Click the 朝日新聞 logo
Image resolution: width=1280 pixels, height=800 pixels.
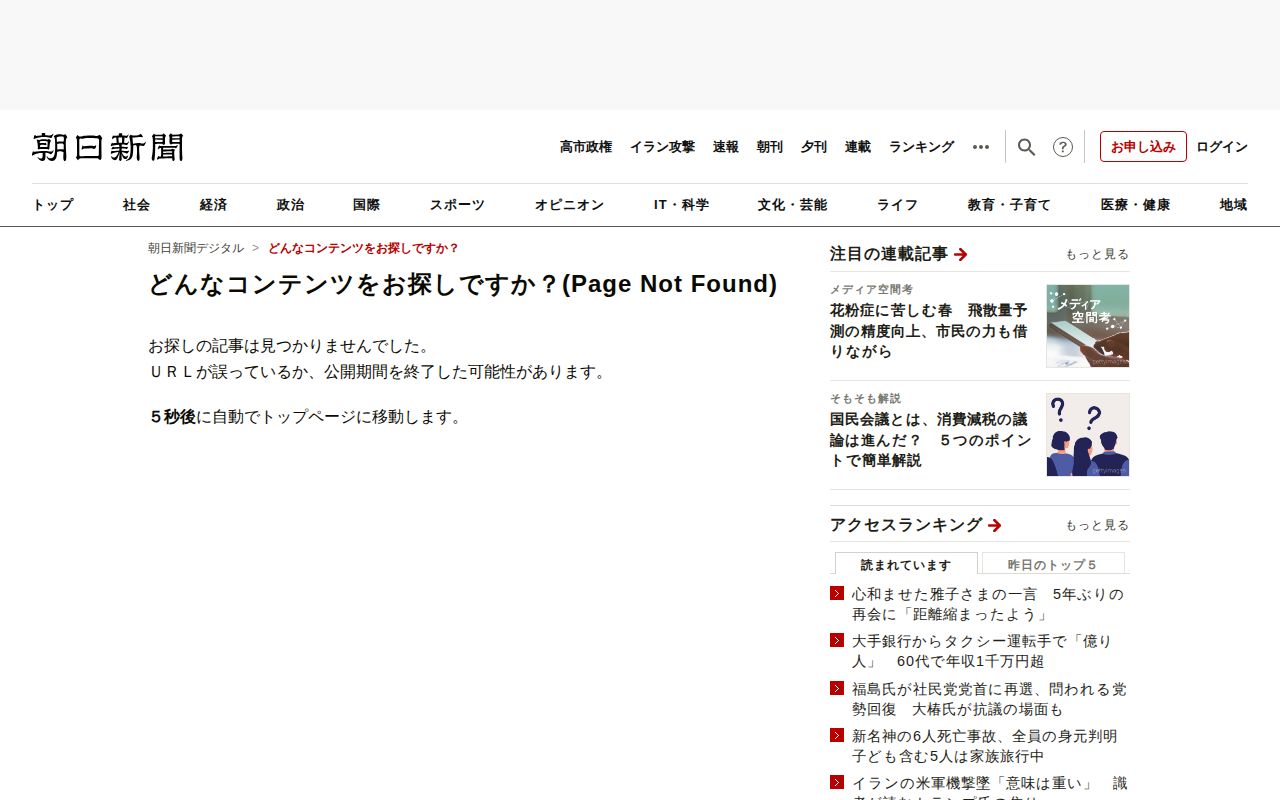108,147
